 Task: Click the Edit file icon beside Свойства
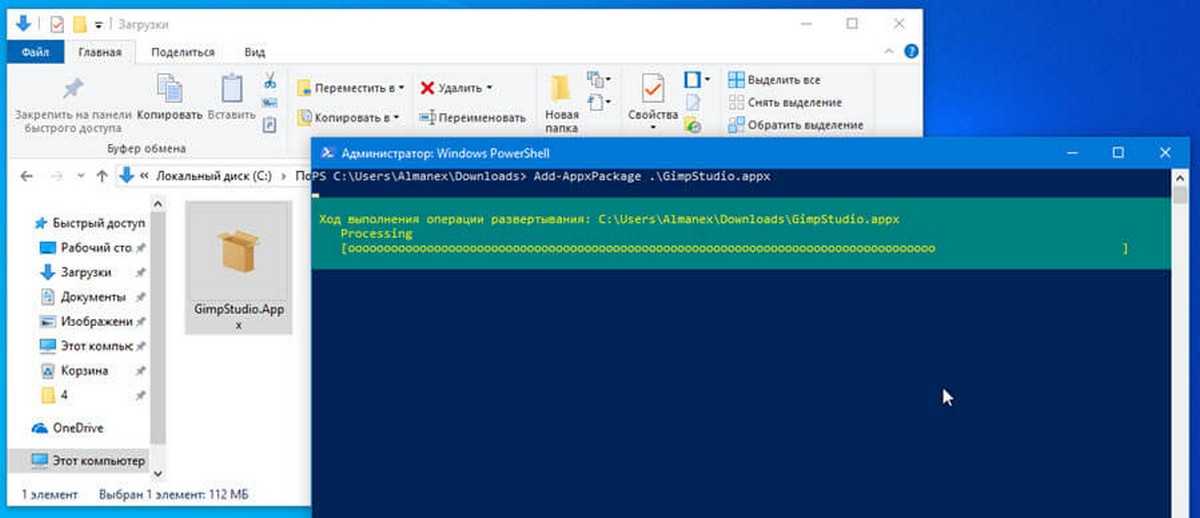[693, 103]
